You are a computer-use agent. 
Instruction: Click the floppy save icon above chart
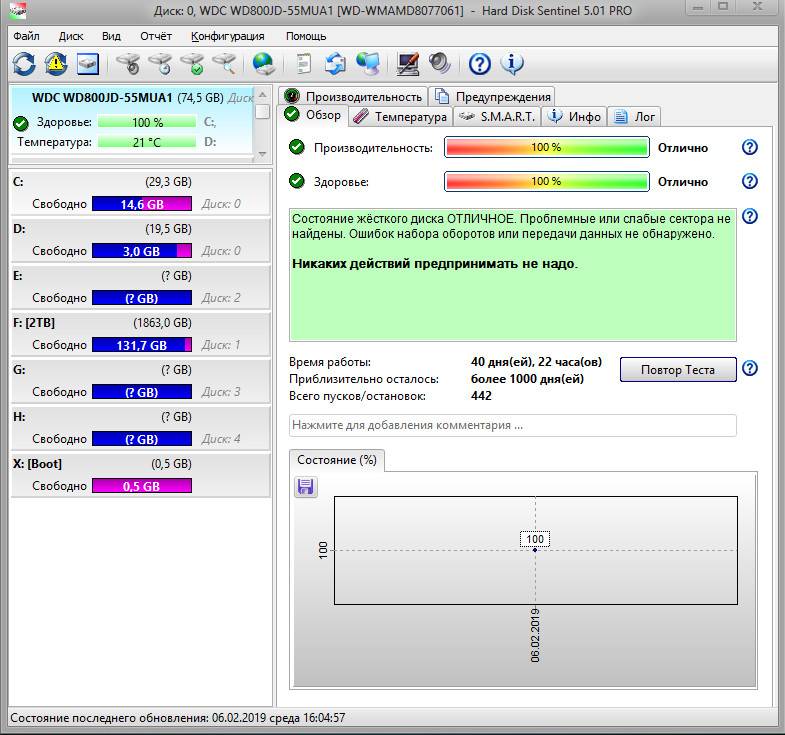(306, 486)
